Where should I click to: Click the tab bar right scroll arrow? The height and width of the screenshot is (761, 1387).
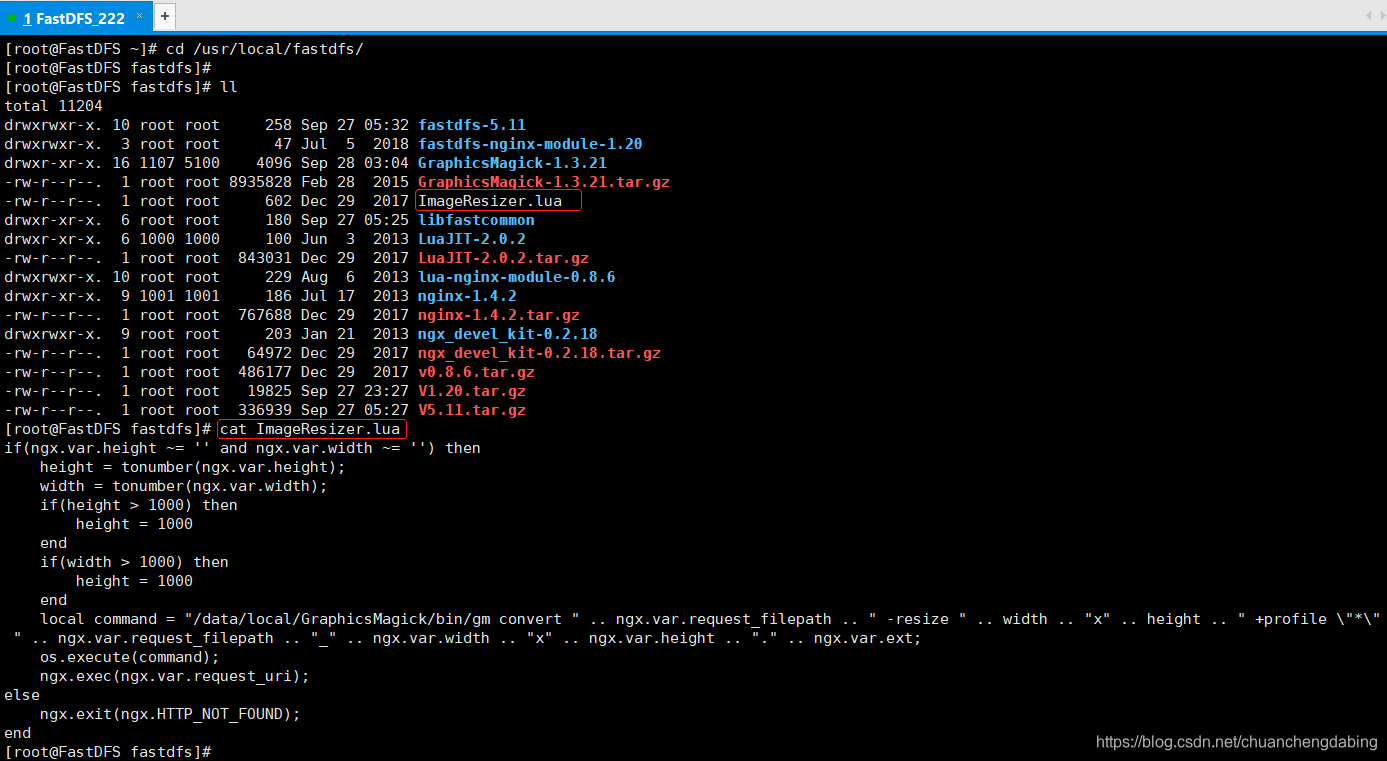(1381, 16)
